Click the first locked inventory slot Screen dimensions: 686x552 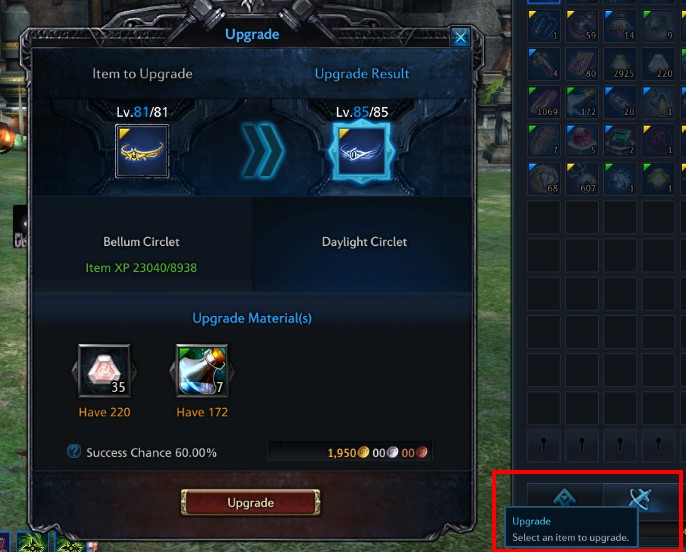coord(544,445)
